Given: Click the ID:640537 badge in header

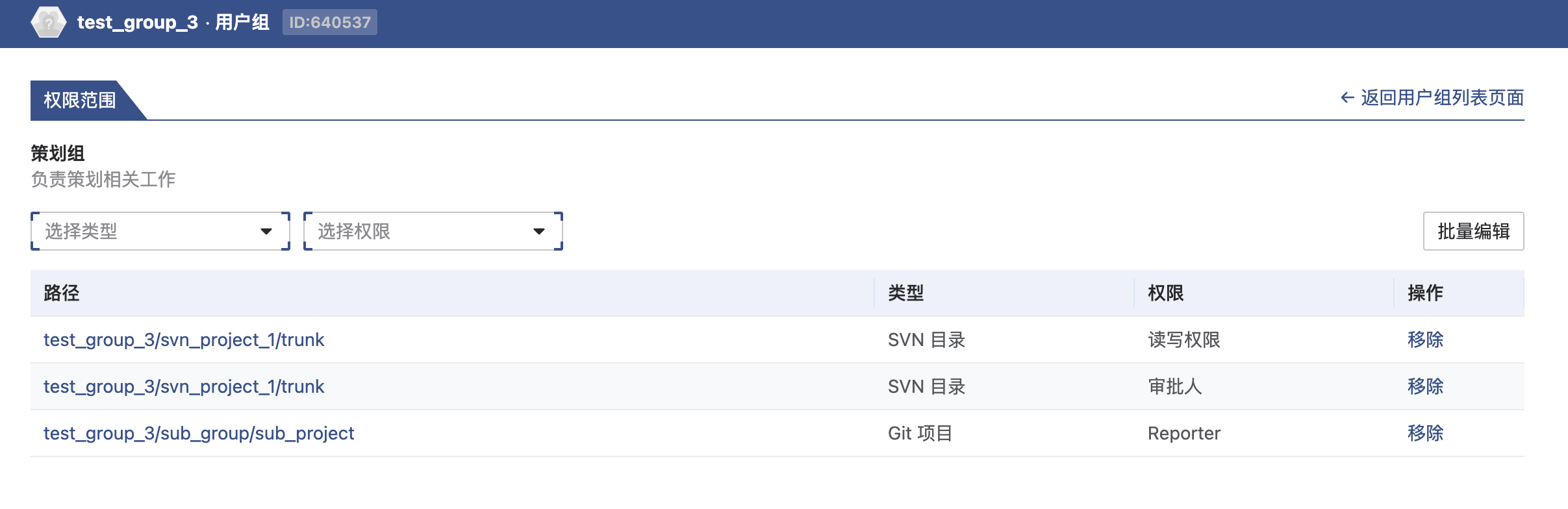Looking at the screenshot, I should tap(330, 23).
